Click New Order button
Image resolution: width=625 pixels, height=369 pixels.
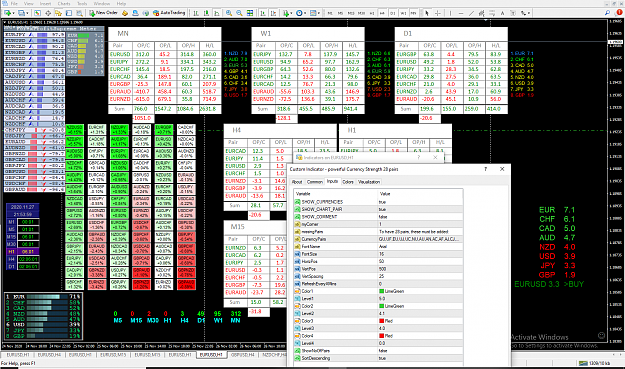104,13
